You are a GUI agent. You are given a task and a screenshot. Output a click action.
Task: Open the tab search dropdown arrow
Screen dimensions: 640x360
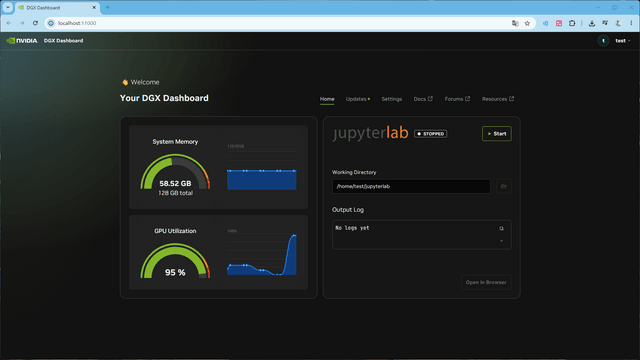pos(8,7)
